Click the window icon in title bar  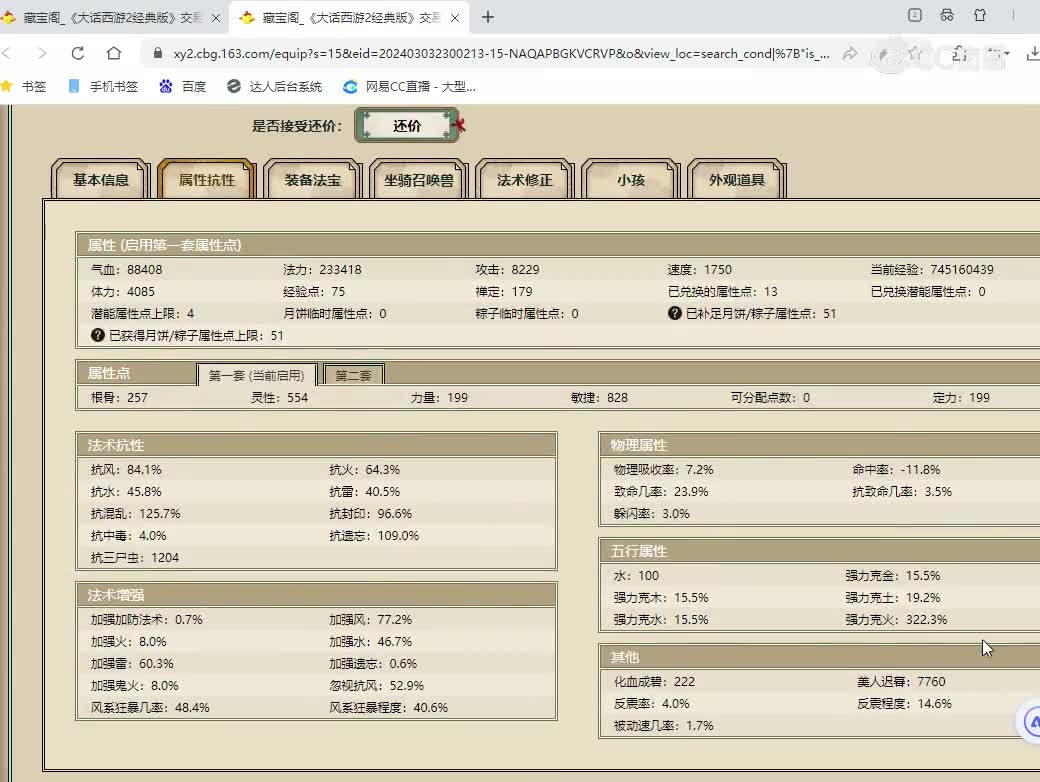[x=915, y=15]
